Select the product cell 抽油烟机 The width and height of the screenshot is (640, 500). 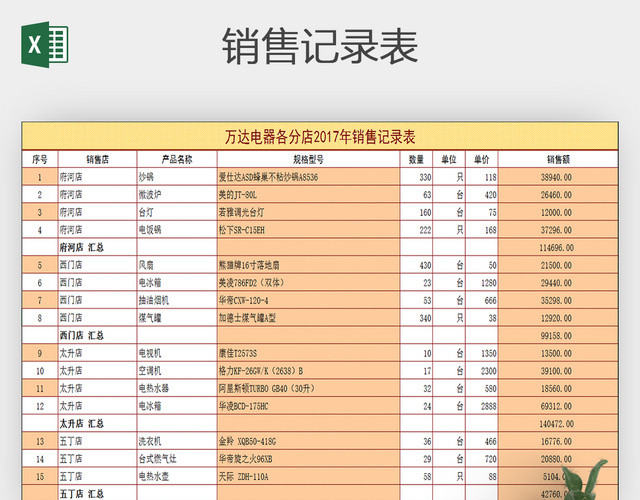[177, 300]
